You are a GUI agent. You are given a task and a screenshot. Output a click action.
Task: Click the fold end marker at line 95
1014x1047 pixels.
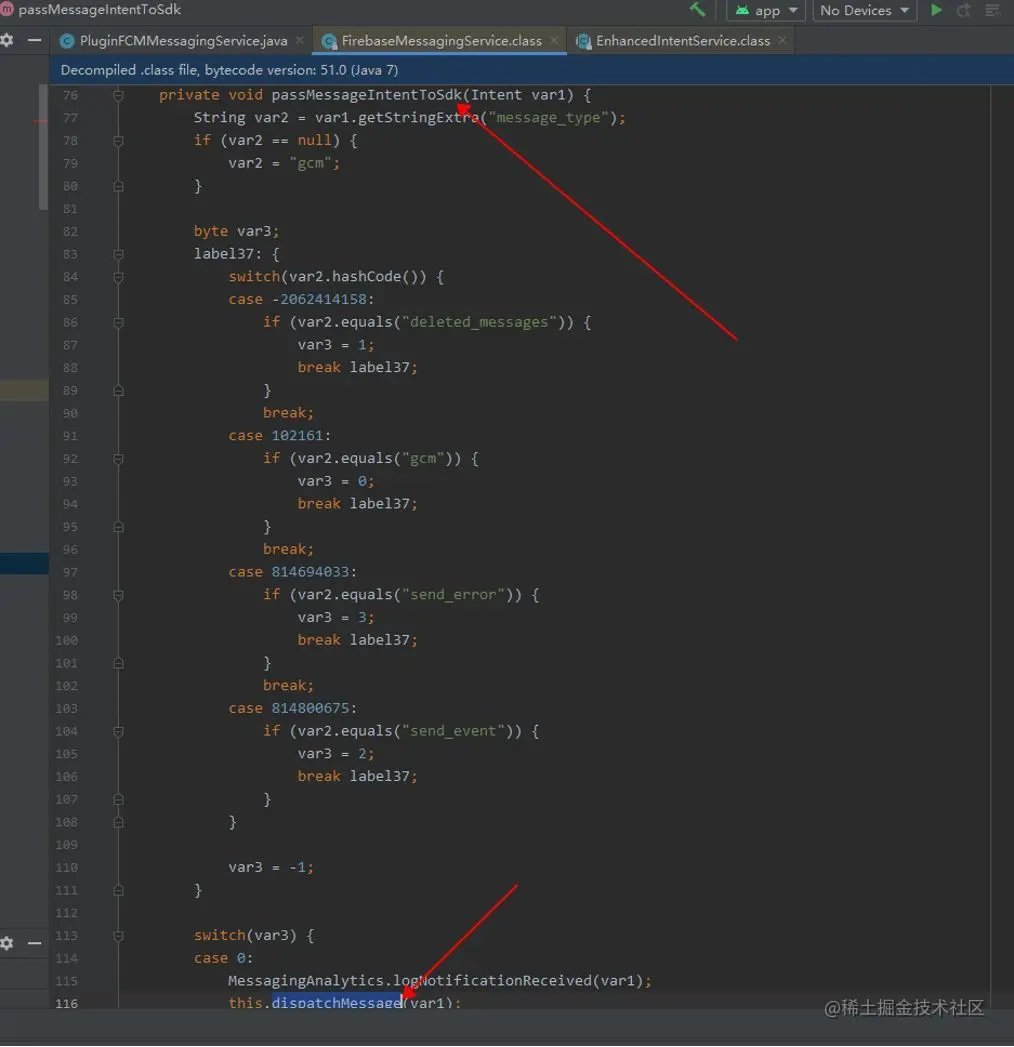118,527
